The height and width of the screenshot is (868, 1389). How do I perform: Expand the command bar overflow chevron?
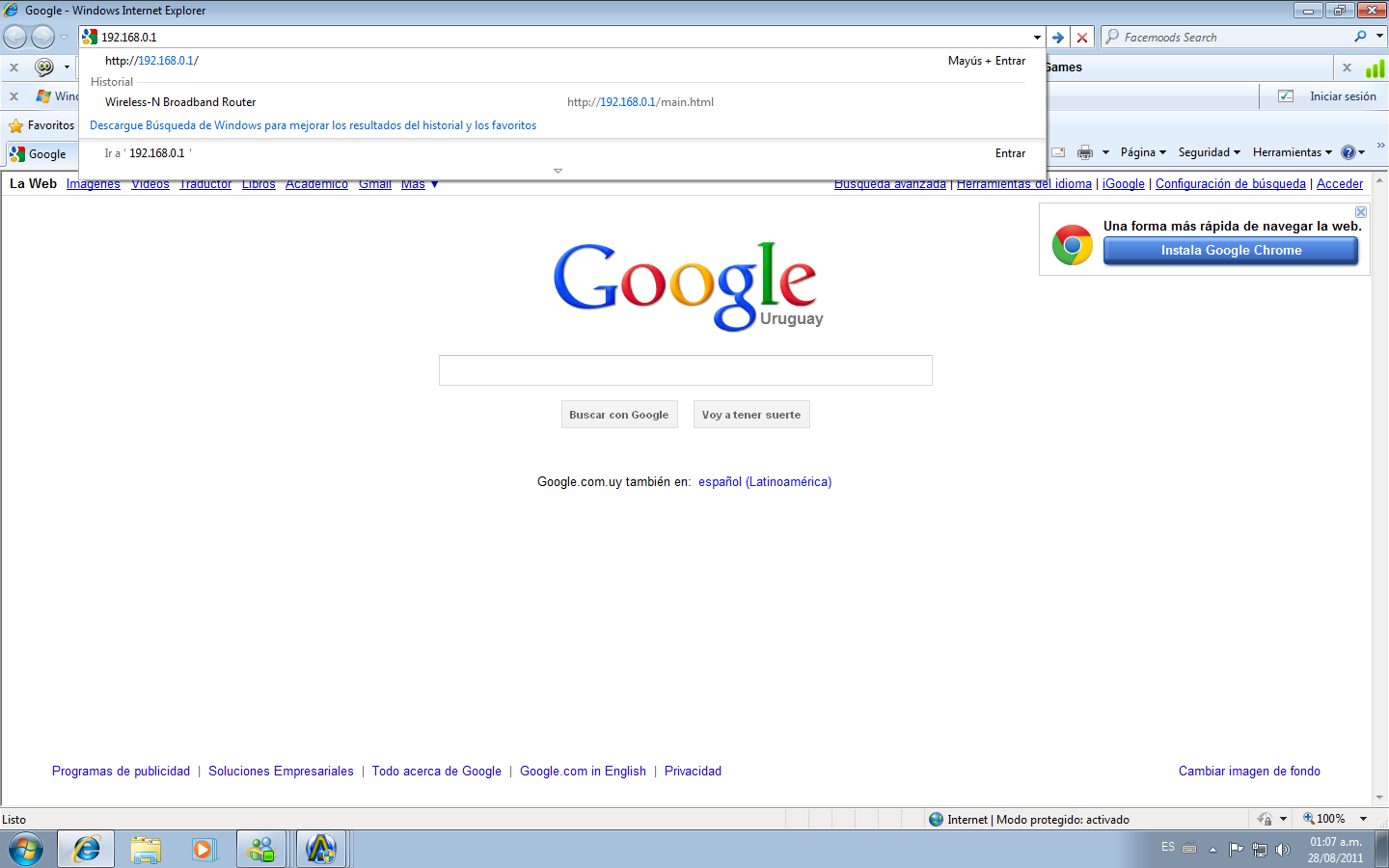[x=1380, y=146]
